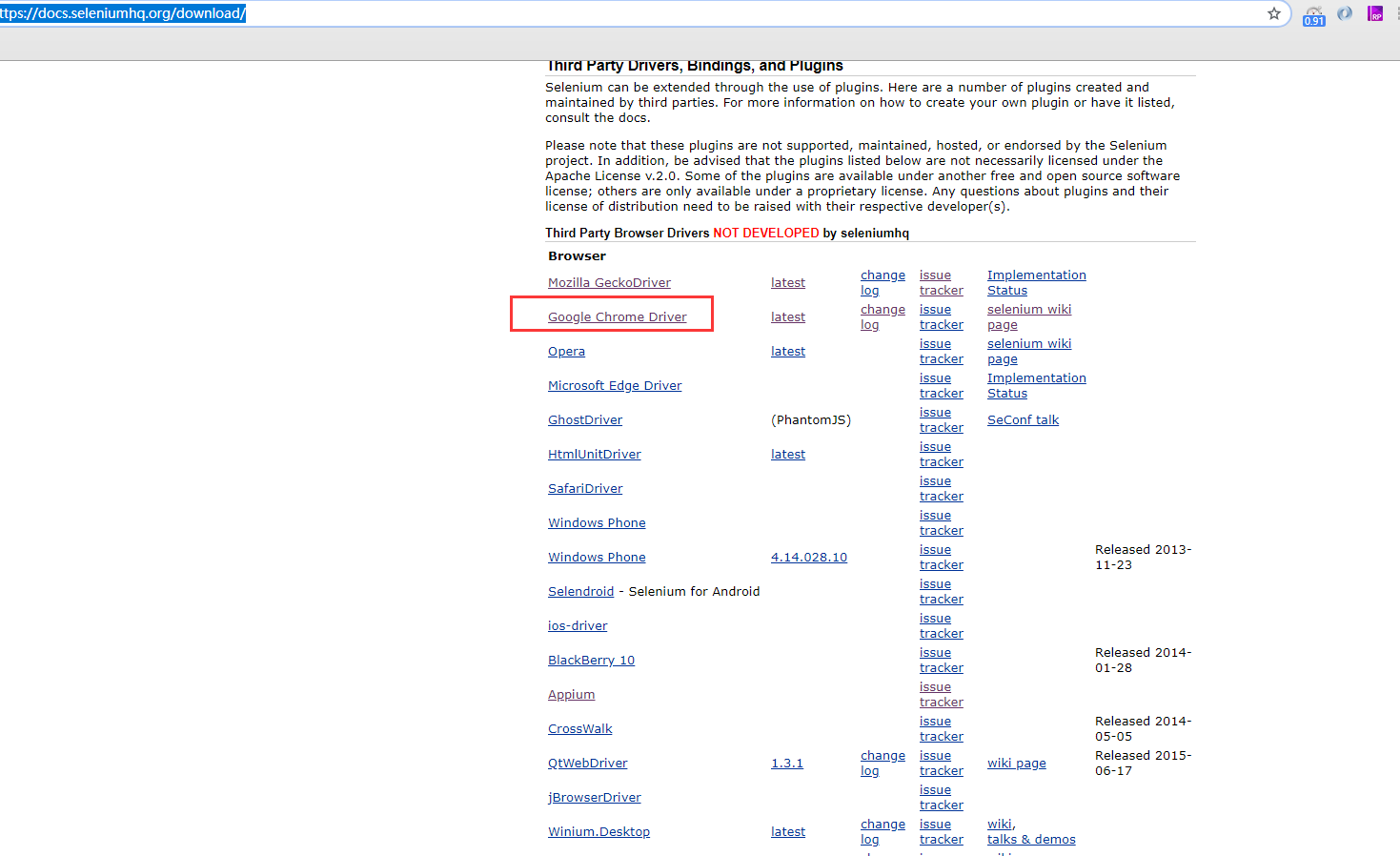Open the Opera issue tracker
Viewport: 1400px width, 856px height.
coord(942,351)
